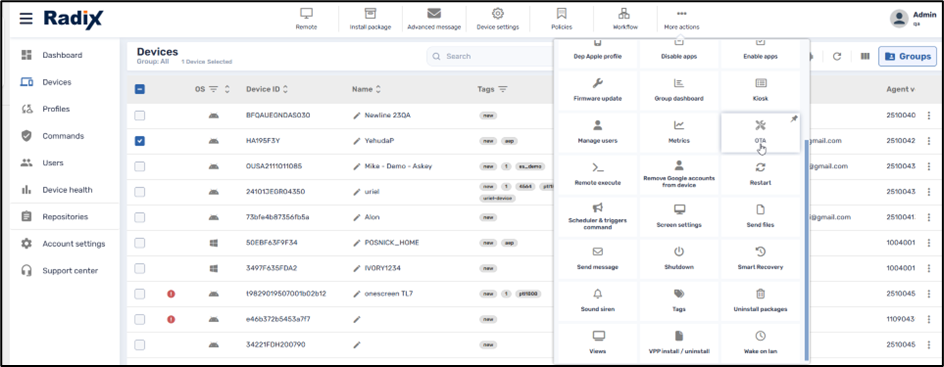
Task: Open Smart Recovery action
Action: coord(760,258)
